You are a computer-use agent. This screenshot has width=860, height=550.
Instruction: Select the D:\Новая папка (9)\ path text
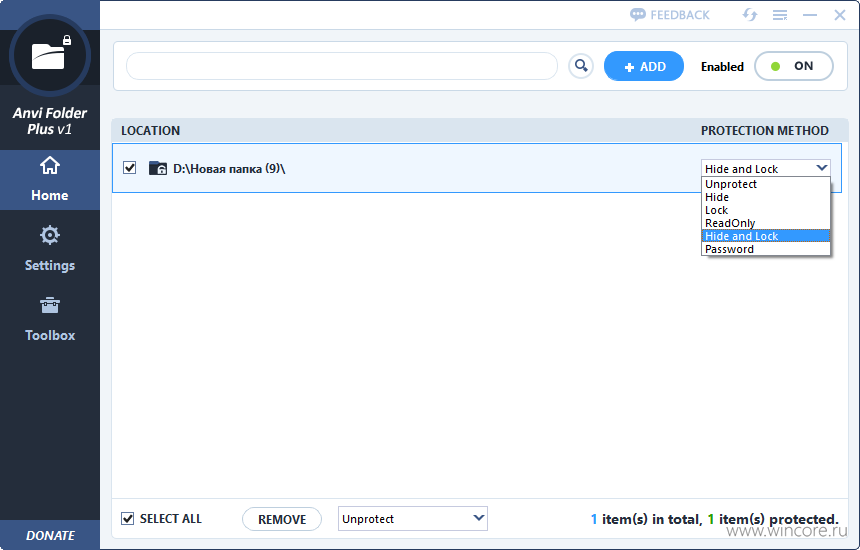[x=229, y=168]
